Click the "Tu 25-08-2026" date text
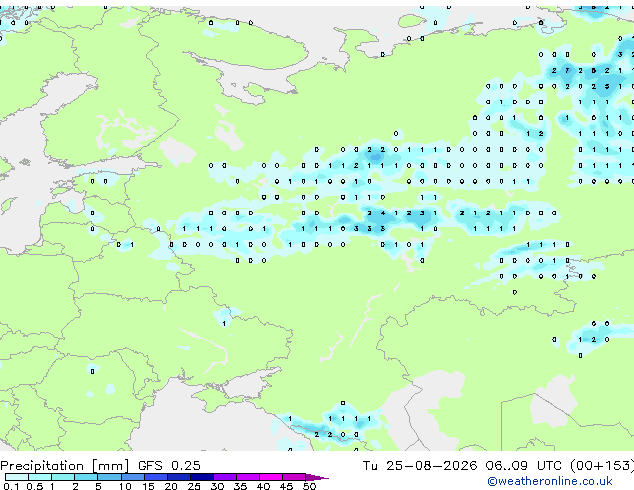The width and height of the screenshot is (634, 490). click(419, 466)
